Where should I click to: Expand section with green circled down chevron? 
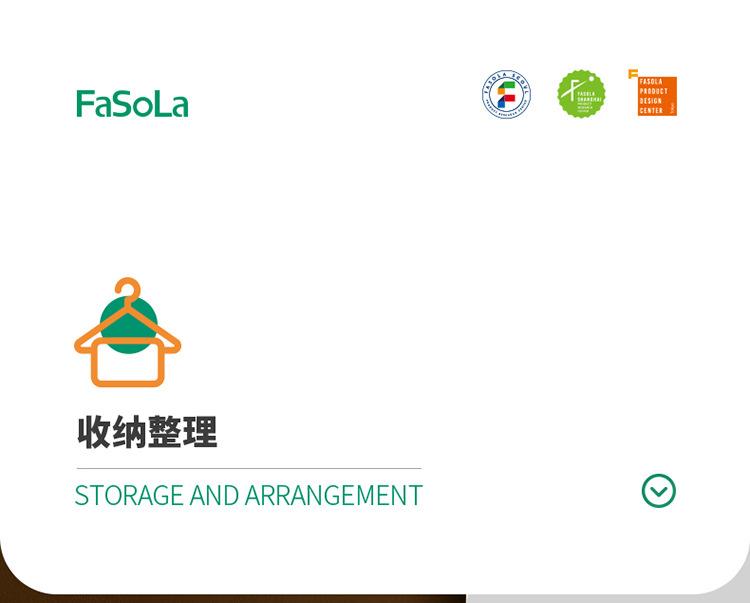pyautogui.click(x=659, y=491)
